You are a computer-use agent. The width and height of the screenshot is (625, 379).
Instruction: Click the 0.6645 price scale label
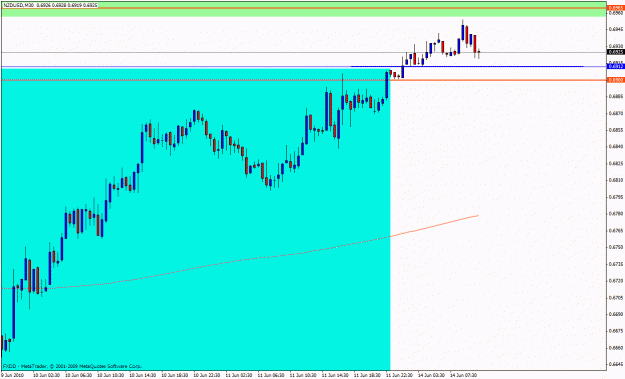(x=616, y=365)
